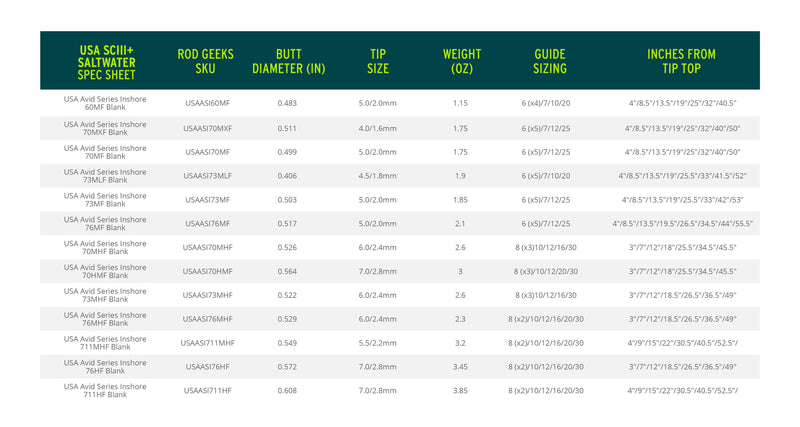Image resolution: width=800 pixels, height=427 pixels.
Task: Click the USAASI70MXF SKU cell
Action: [x=208, y=128]
